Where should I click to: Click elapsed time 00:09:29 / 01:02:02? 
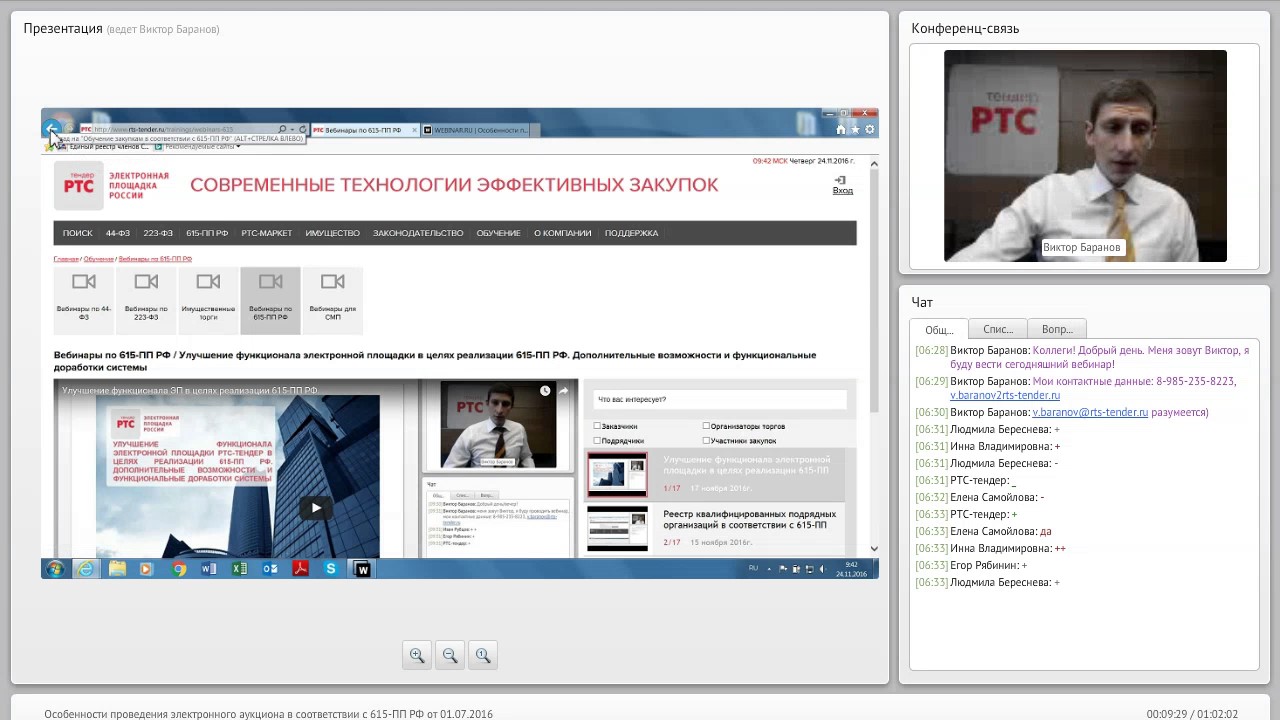[x=1192, y=714]
